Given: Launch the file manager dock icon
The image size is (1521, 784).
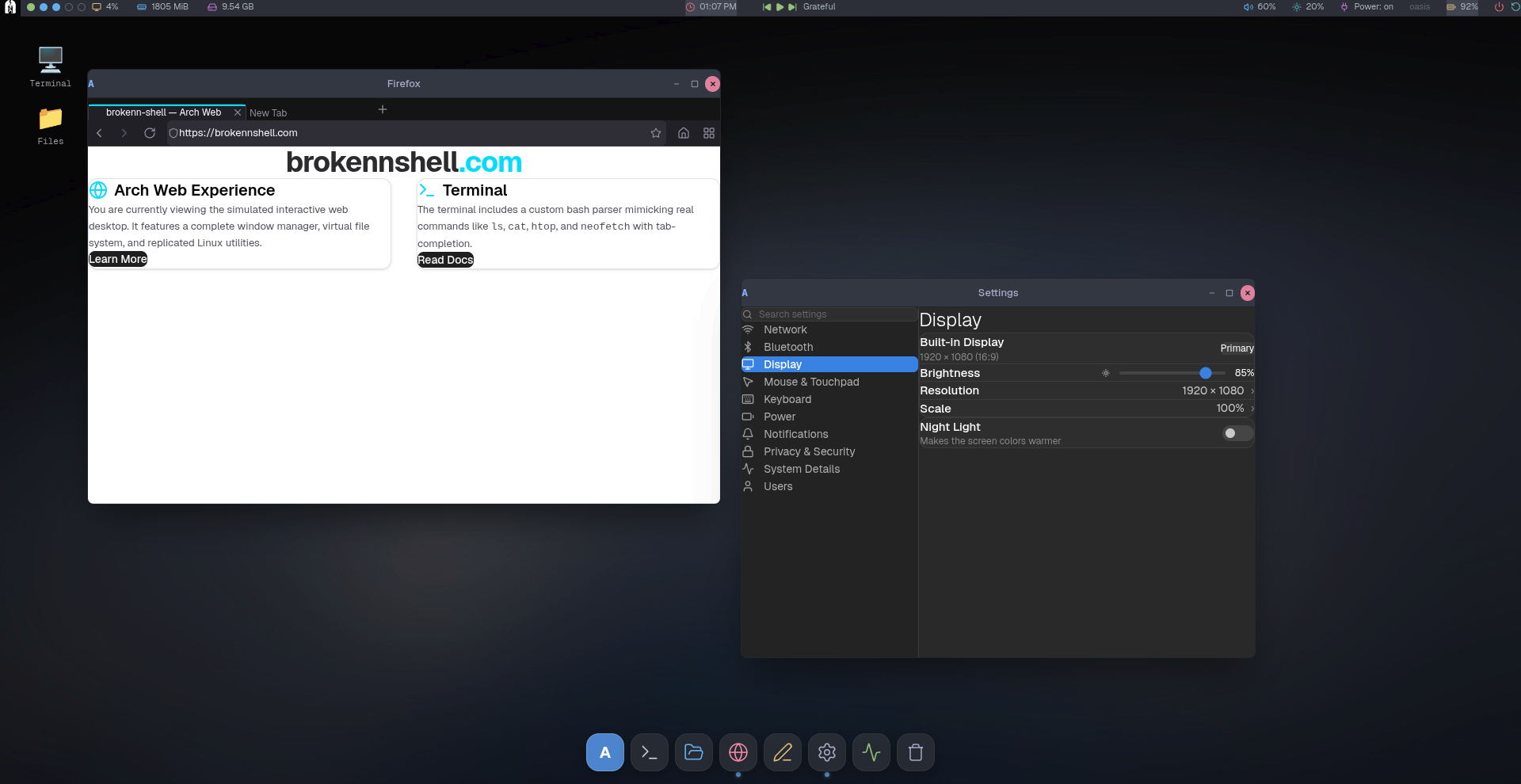Looking at the screenshot, I should tap(694, 752).
